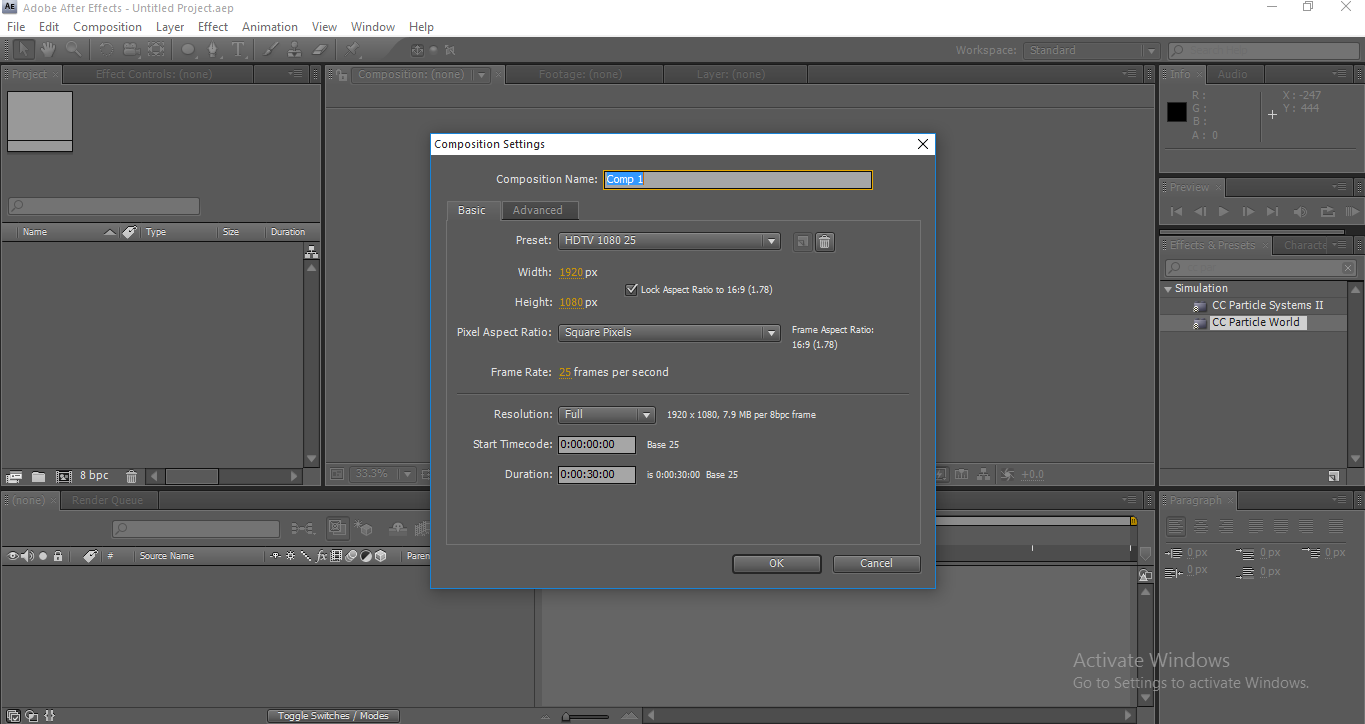Click OK to confirm composition settings
The image size is (1365, 724).
tap(776, 563)
